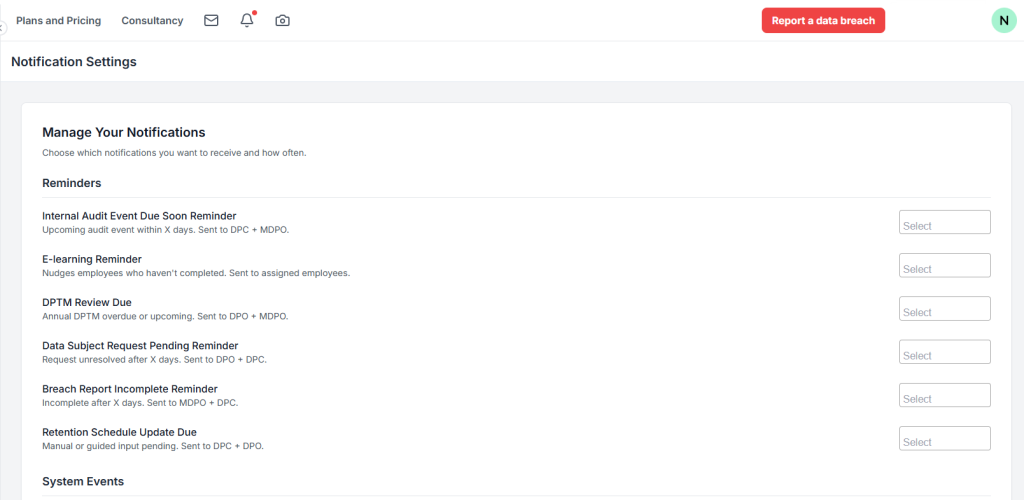Open the mail envelope icon
The width and height of the screenshot is (1024, 500).
(211, 20)
